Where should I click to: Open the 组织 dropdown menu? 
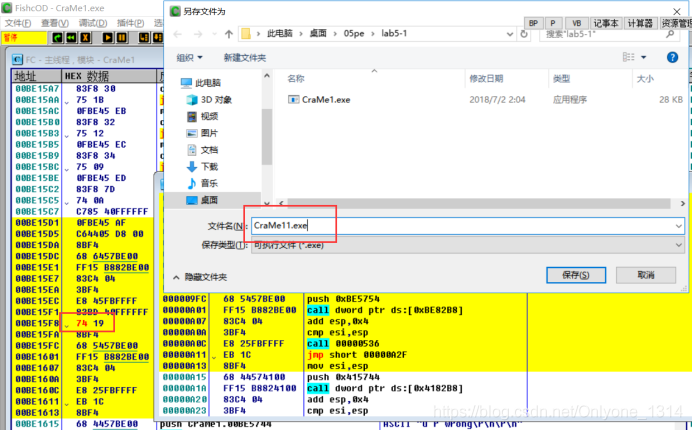pyautogui.click(x=189, y=58)
